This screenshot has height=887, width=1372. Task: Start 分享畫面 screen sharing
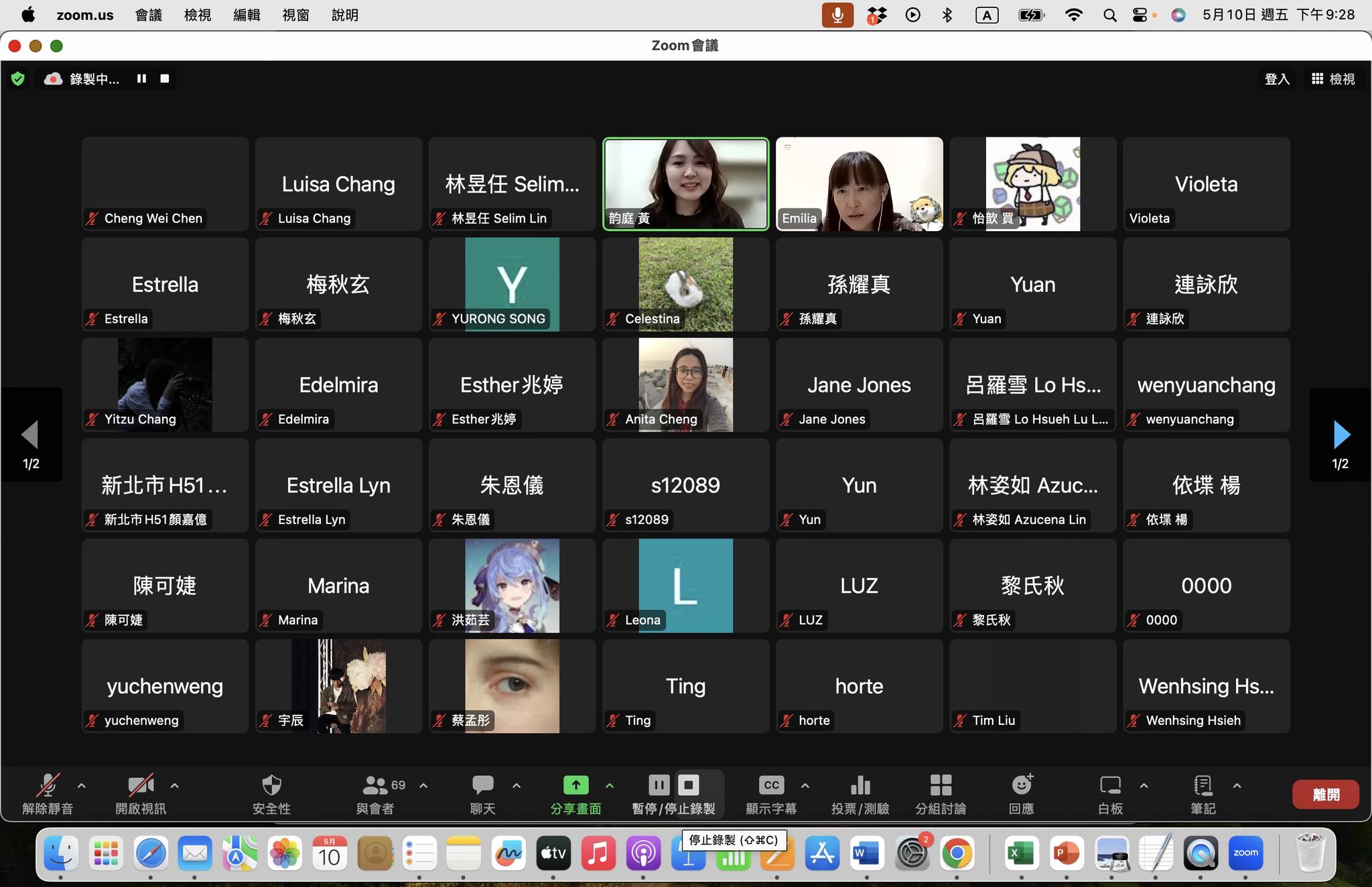click(x=575, y=795)
